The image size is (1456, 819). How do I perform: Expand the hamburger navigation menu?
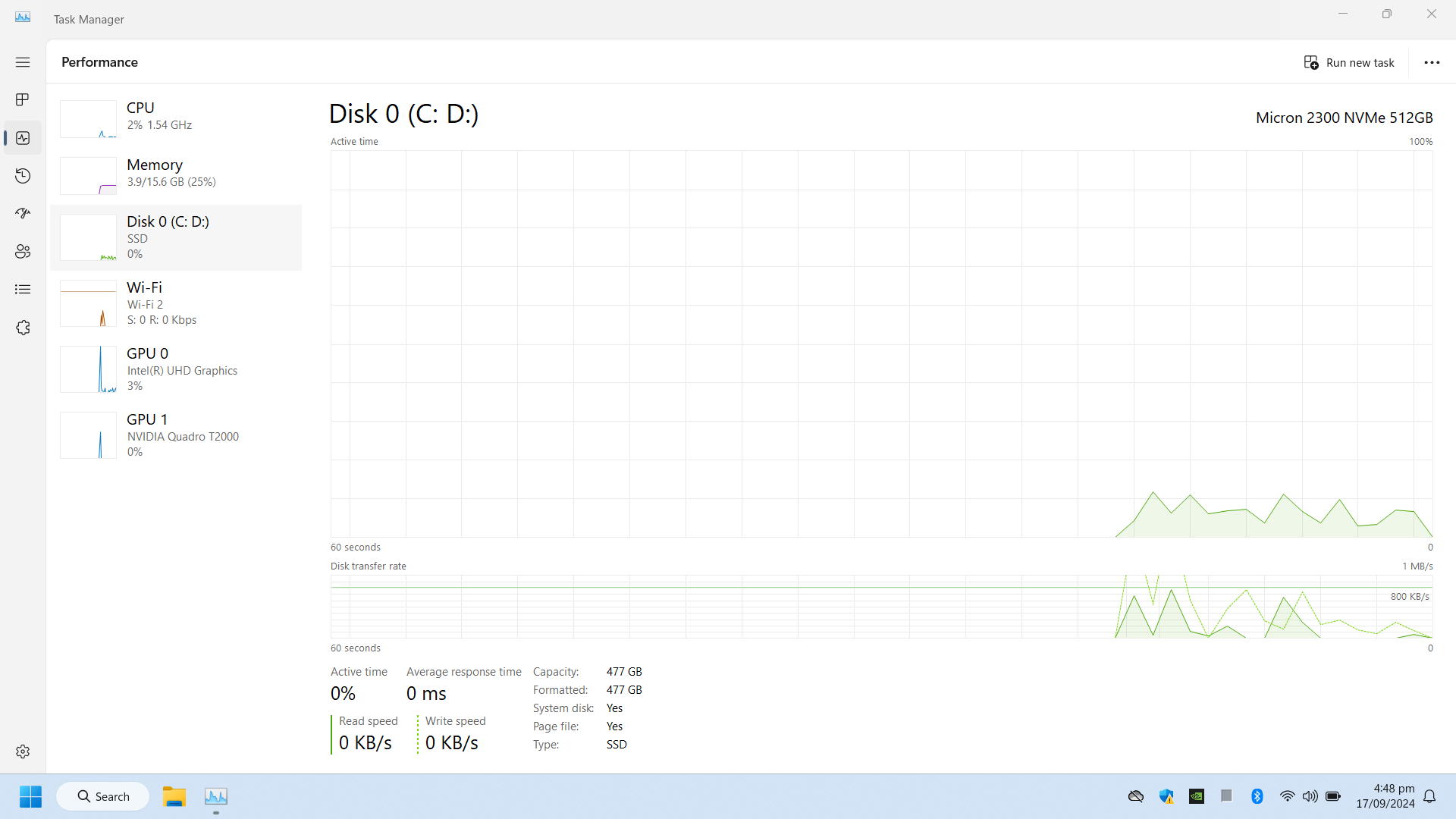[23, 62]
